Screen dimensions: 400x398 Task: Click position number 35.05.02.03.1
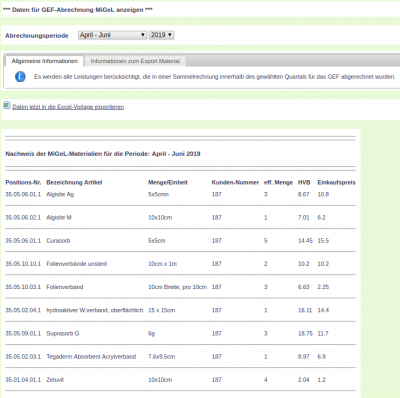23,357
